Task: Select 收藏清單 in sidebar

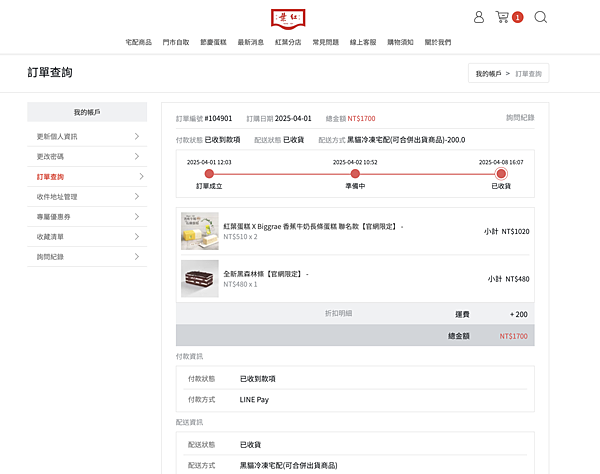Action: tap(87, 237)
